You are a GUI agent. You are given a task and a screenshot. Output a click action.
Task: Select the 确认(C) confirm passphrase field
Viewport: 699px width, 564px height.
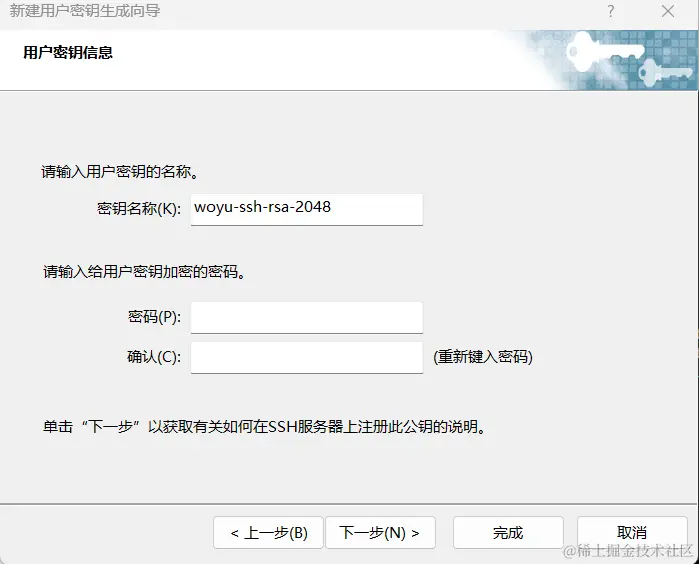(307, 358)
